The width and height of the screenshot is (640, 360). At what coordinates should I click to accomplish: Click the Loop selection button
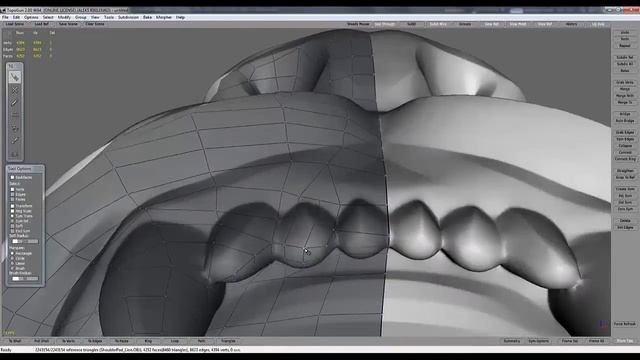(175, 341)
